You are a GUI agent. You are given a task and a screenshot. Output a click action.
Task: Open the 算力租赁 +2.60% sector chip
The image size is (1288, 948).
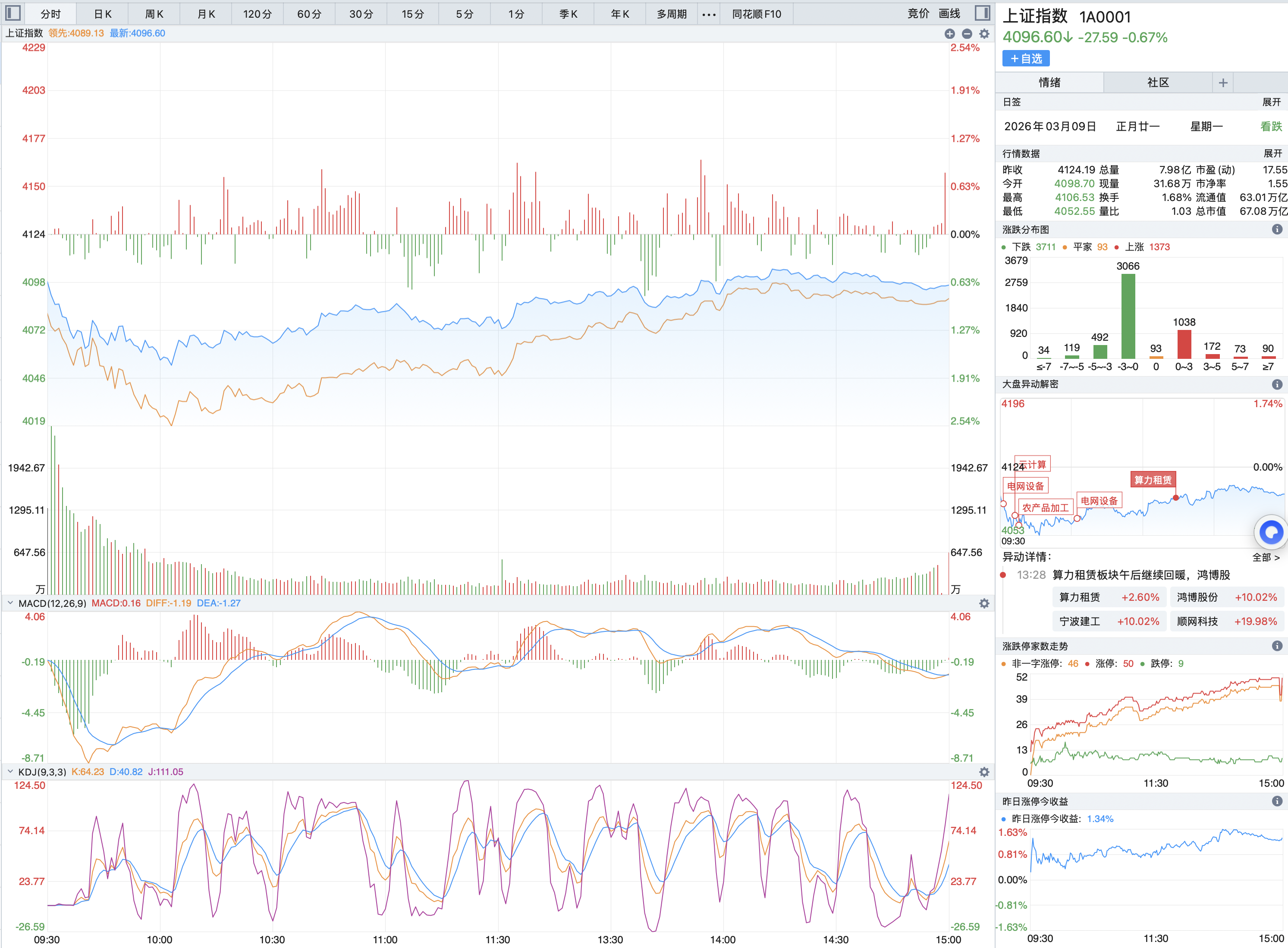coord(1109,597)
